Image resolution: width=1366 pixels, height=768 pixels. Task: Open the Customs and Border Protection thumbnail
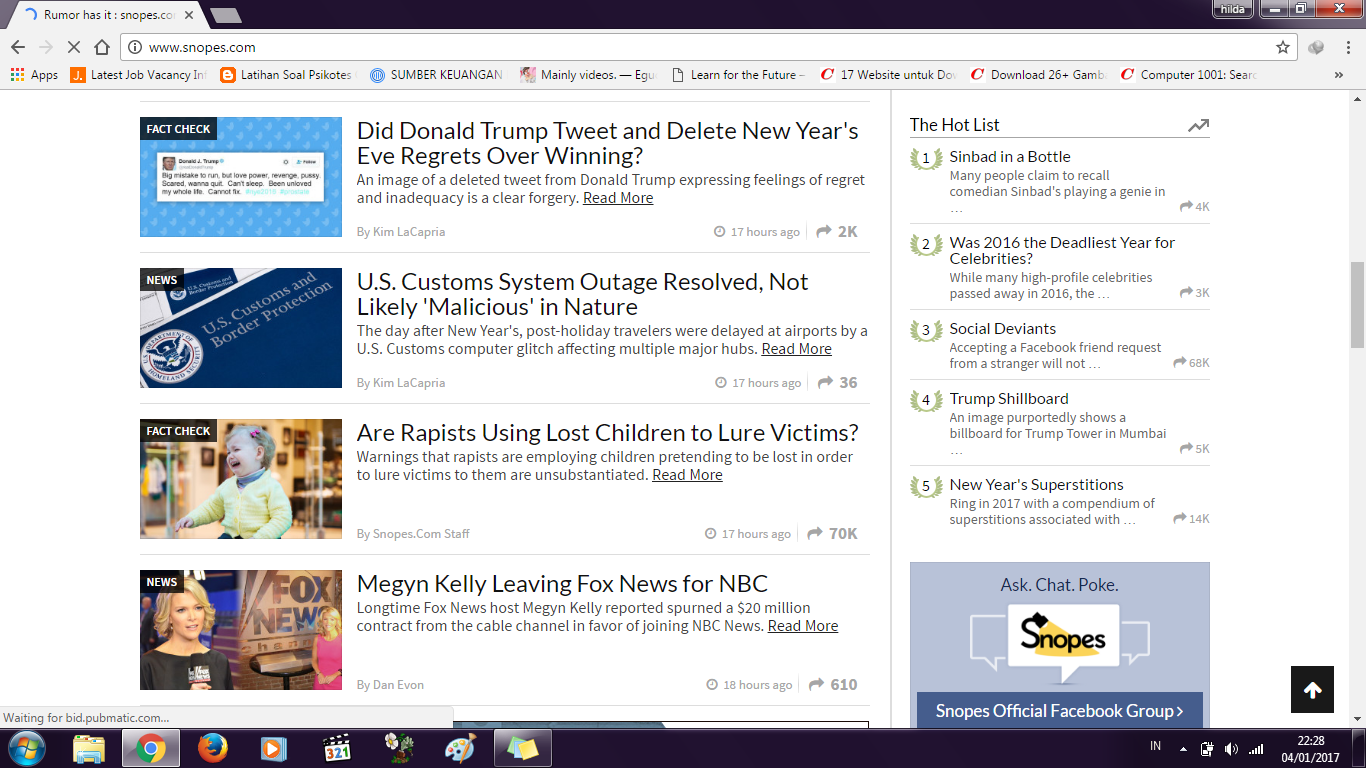tap(241, 328)
